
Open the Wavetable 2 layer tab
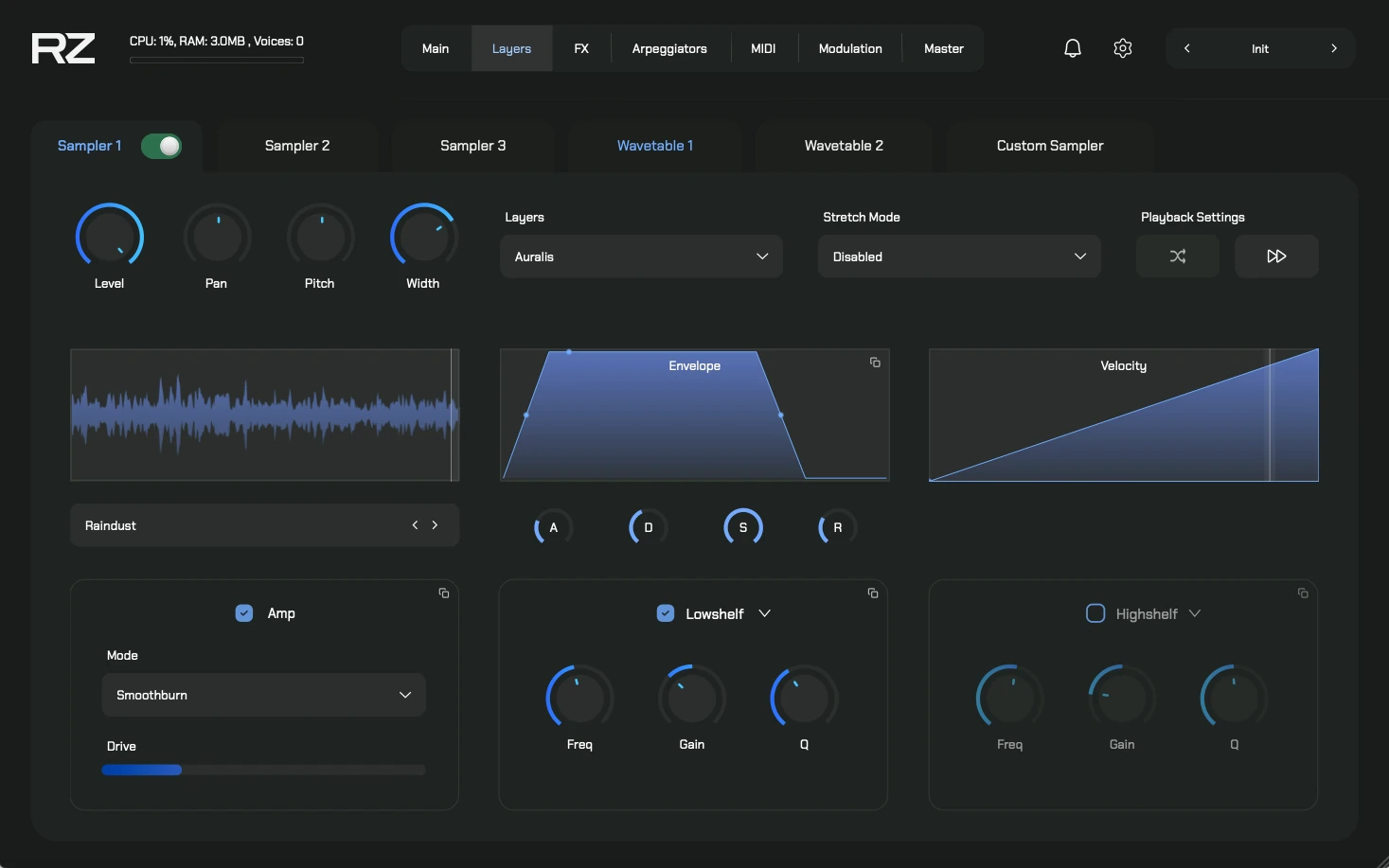(x=843, y=146)
